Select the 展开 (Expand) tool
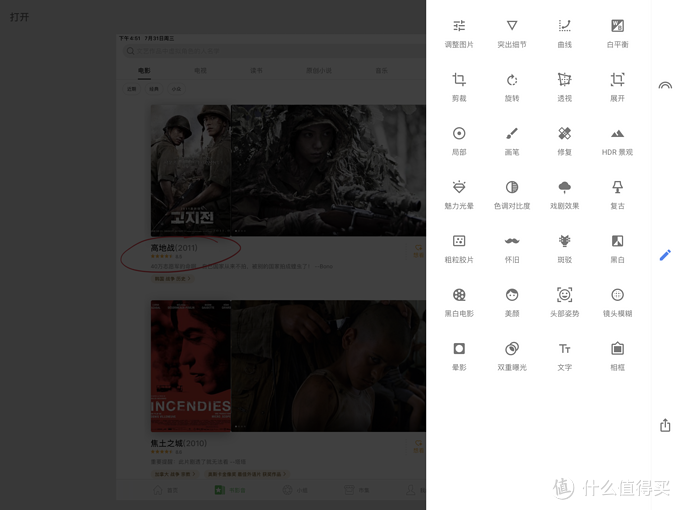Image resolution: width=680 pixels, height=510 pixels. [617, 87]
